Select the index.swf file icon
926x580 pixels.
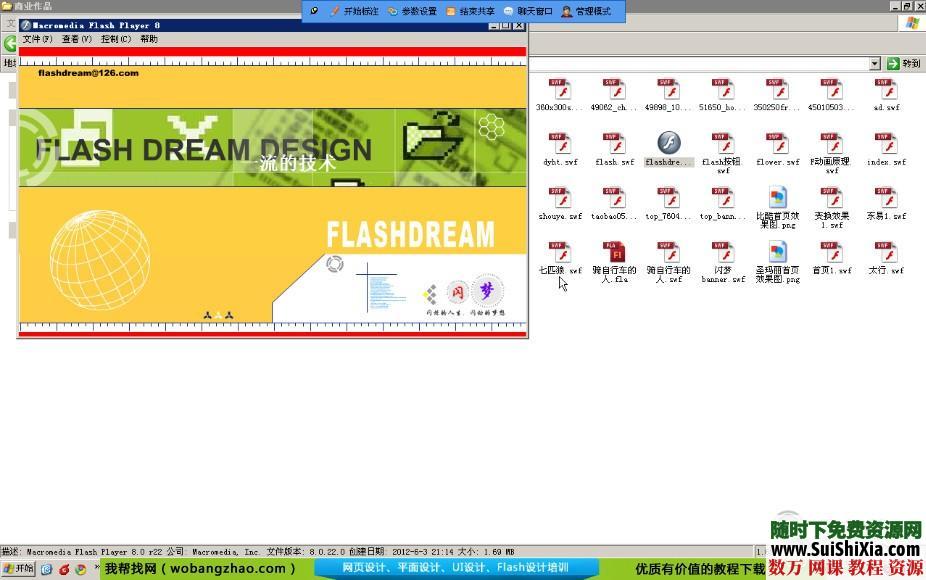[x=885, y=144]
